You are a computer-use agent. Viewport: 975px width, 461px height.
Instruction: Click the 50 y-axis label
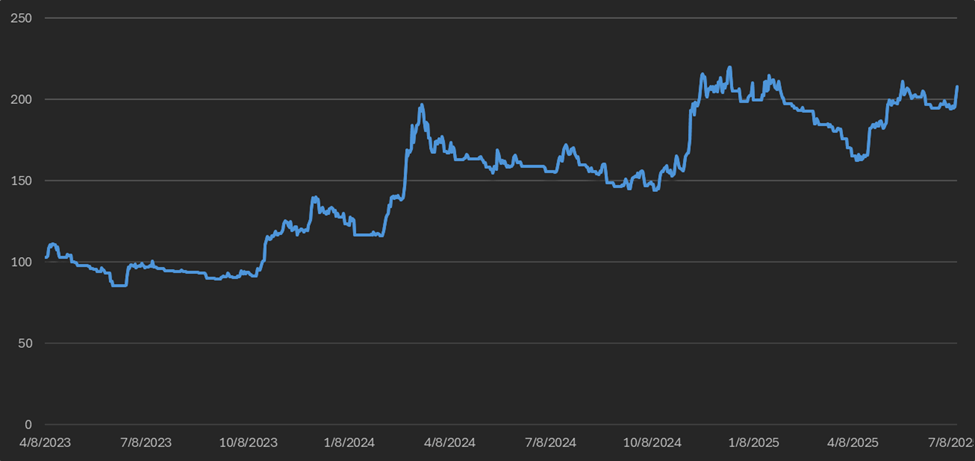pos(24,343)
